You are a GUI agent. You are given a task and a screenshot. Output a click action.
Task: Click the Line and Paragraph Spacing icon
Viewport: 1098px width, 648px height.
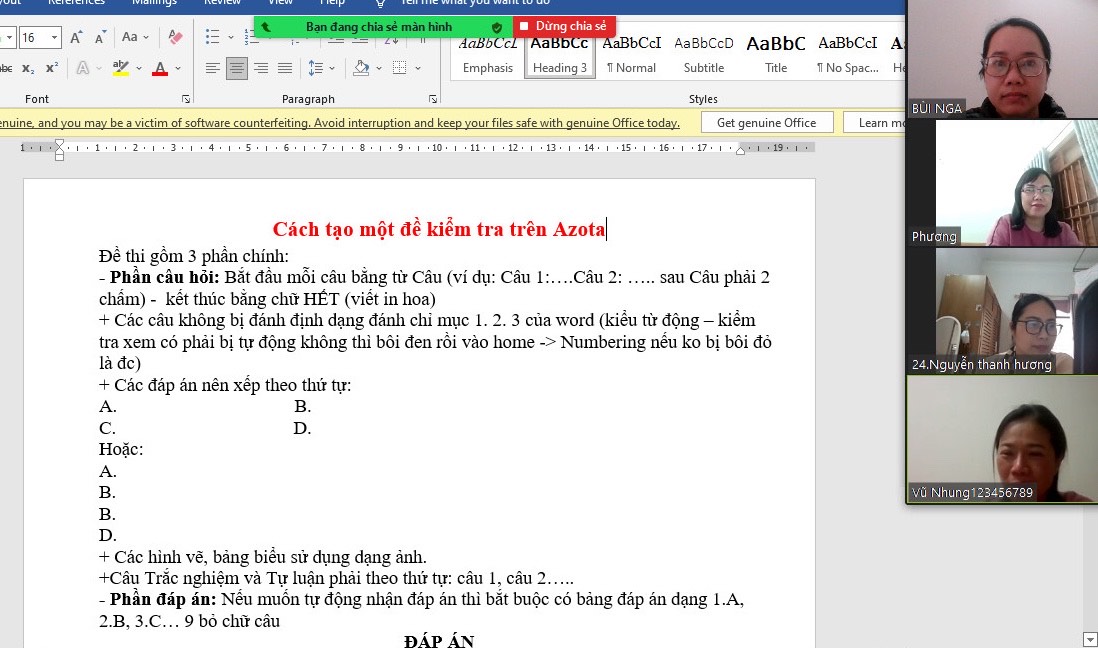coord(315,68)
